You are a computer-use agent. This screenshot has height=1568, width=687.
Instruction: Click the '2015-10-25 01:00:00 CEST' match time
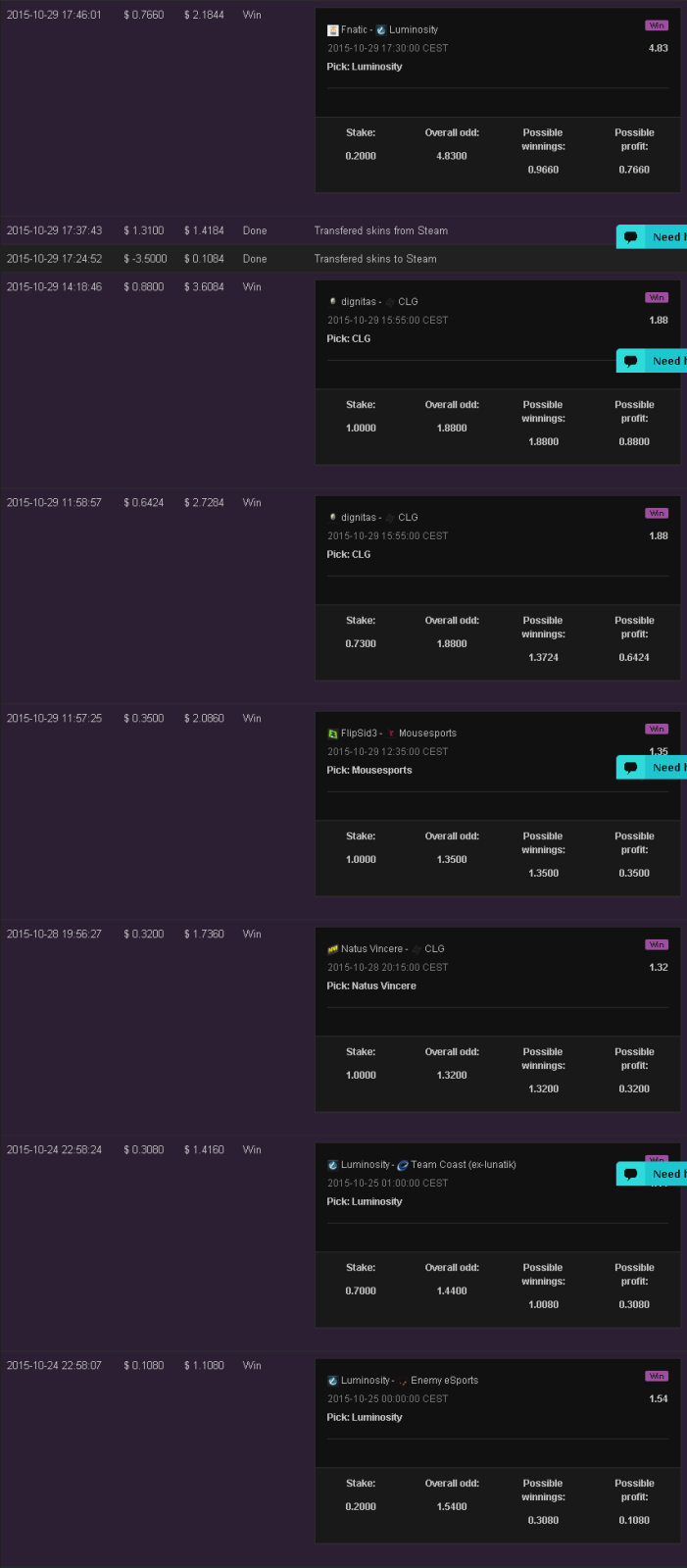387,1184
